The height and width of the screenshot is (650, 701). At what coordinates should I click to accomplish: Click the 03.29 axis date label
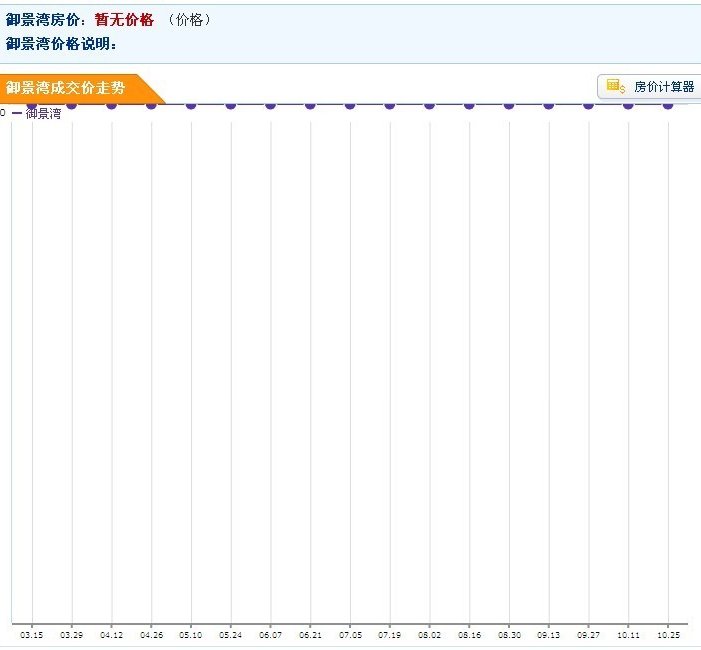pyautogui.click(x=72, y=635)
